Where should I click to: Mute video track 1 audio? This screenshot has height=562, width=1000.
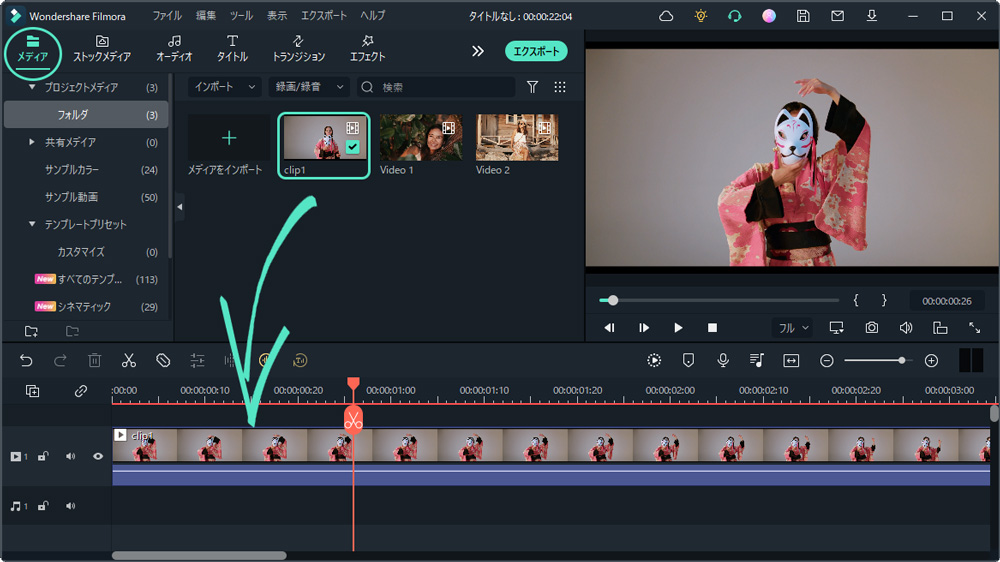click(x=70, y=456)
